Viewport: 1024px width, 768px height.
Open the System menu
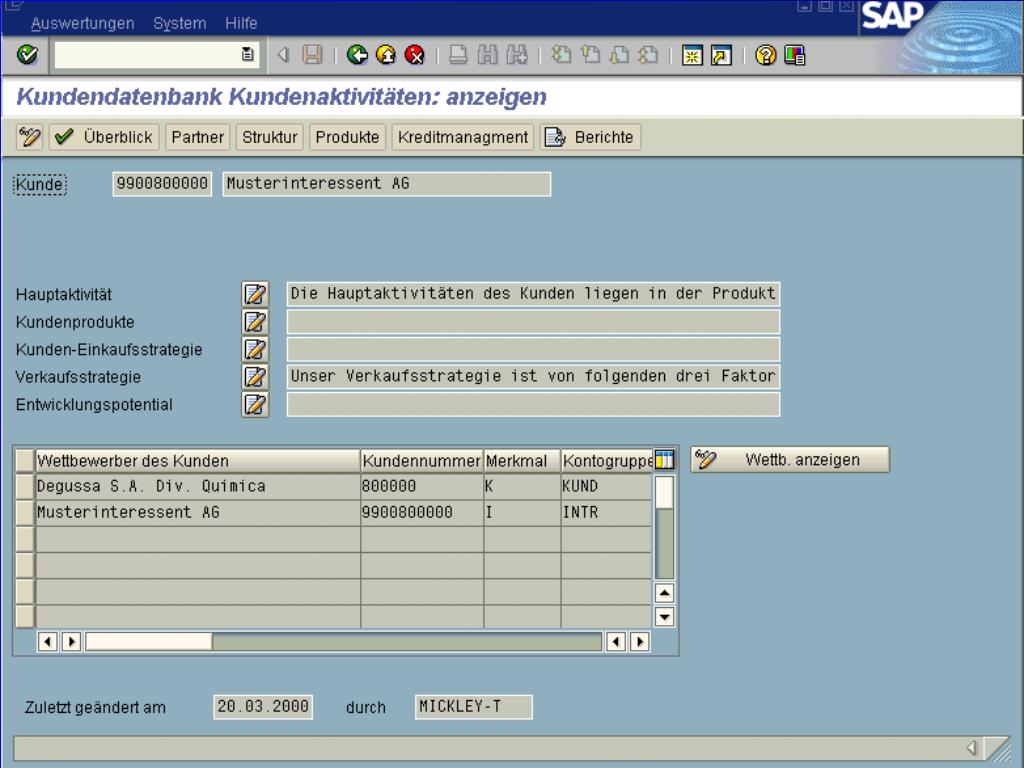pyautogui.click(x=180, y=24)
